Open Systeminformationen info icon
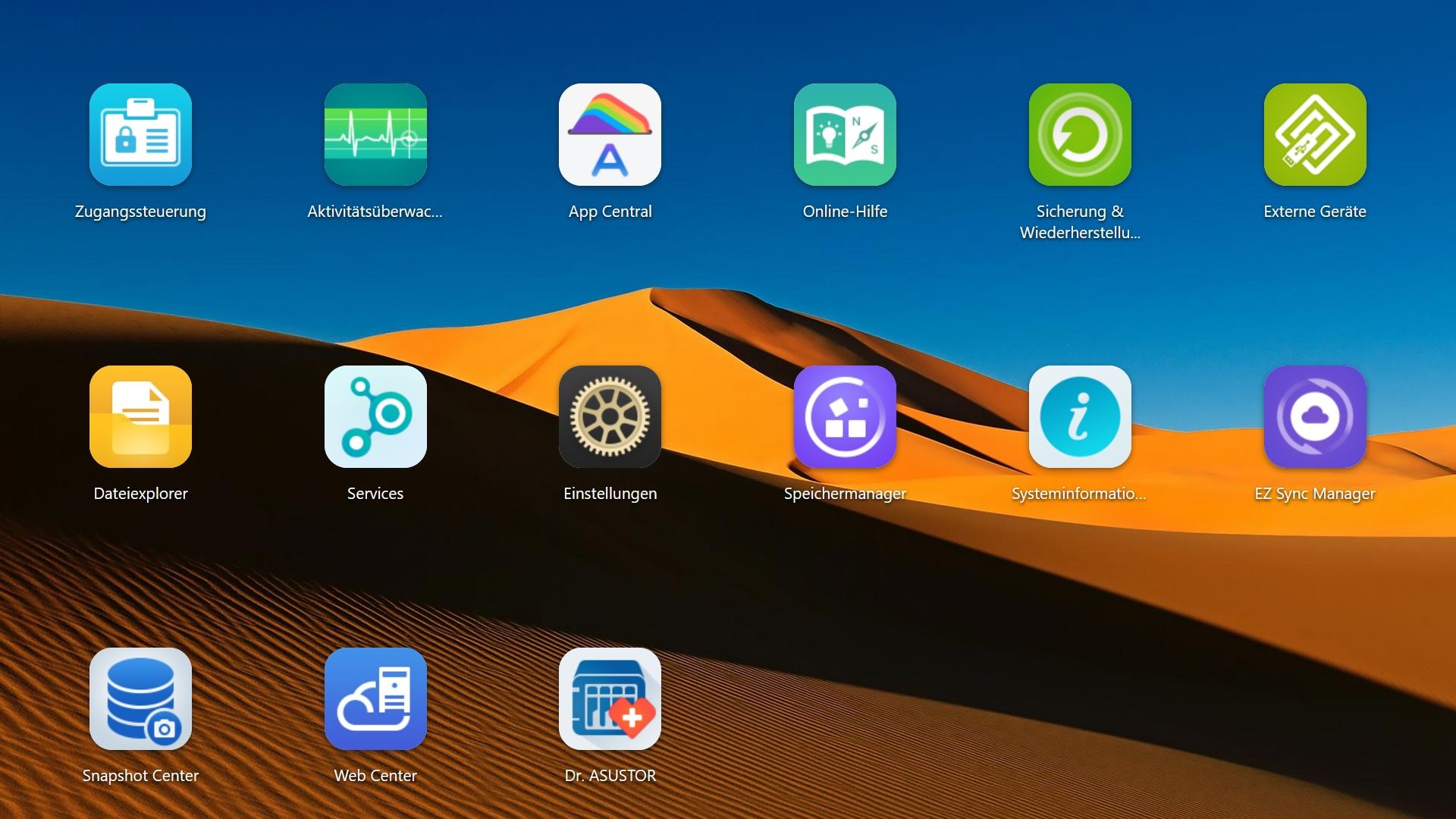This screenshot has width=1456, height=819. coord(1080,417)
